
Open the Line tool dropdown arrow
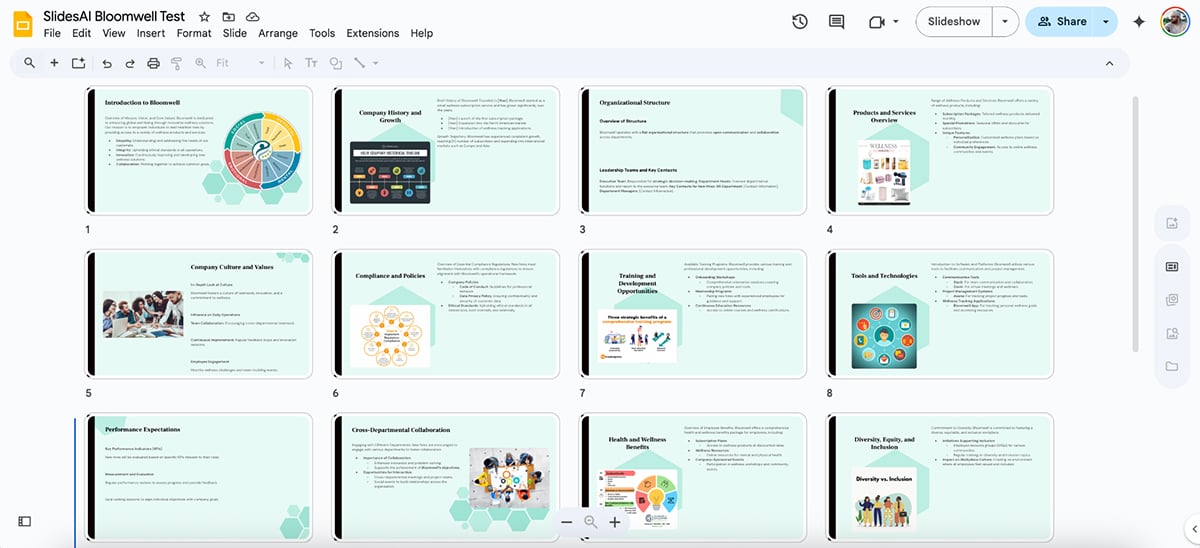(376, 63)
